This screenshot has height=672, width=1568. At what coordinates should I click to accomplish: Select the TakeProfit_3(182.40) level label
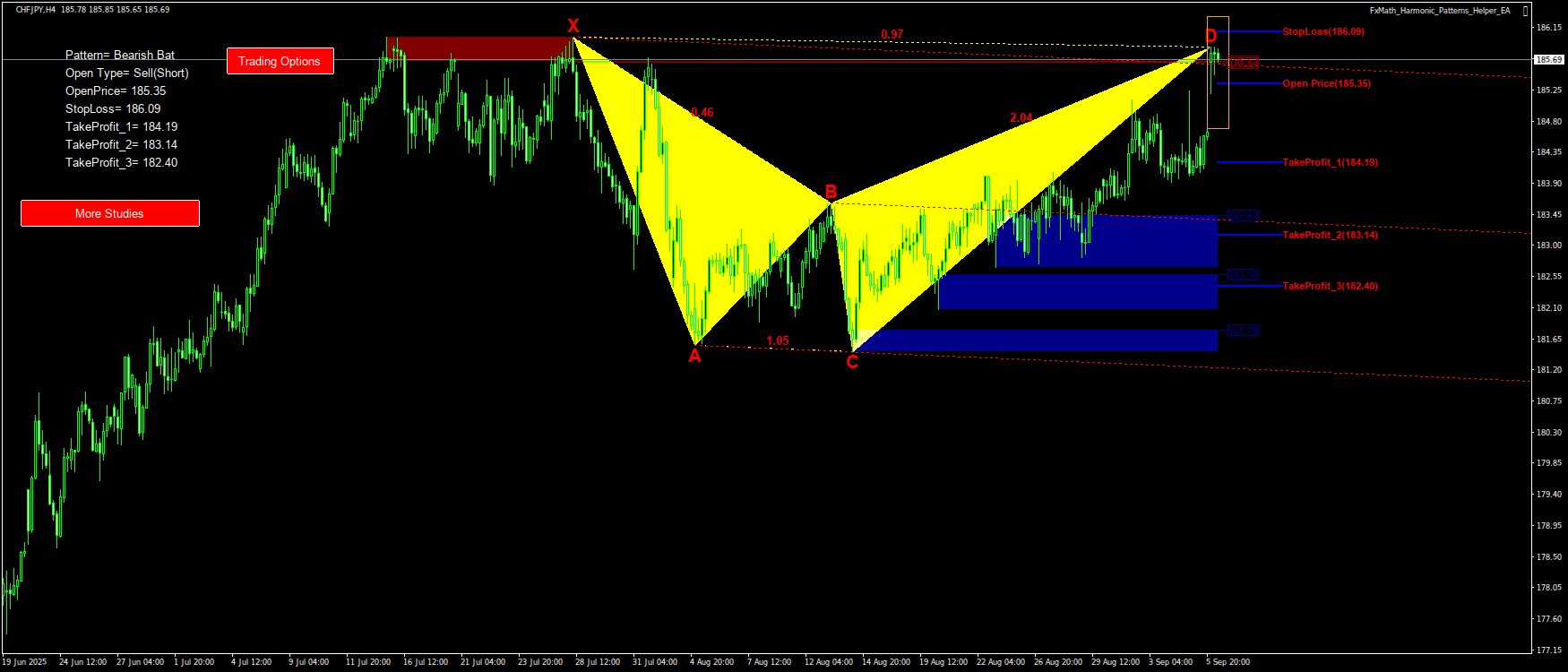click(x=1330, y=286)
